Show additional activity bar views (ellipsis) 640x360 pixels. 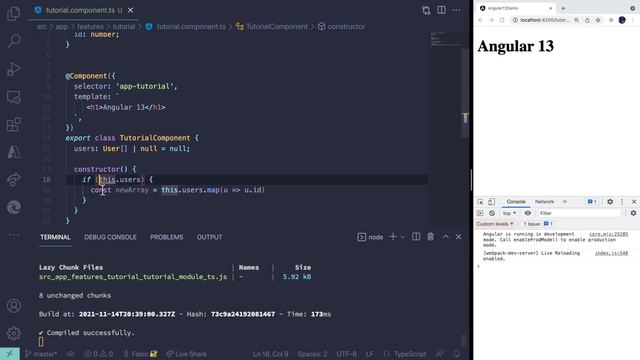click(x=14, y=235)
